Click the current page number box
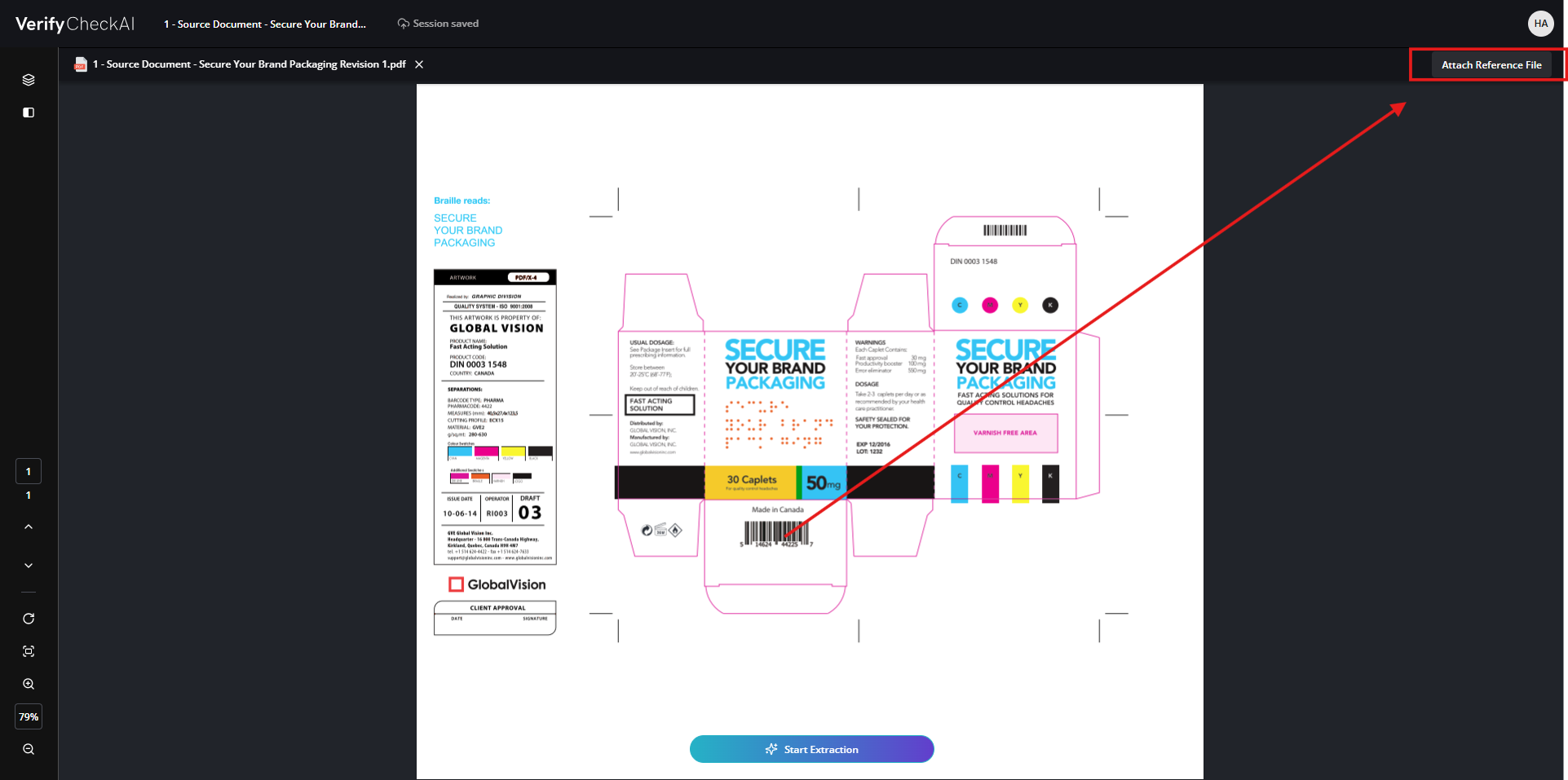The height and width of the screenshot is (780, 1568). 29,471
